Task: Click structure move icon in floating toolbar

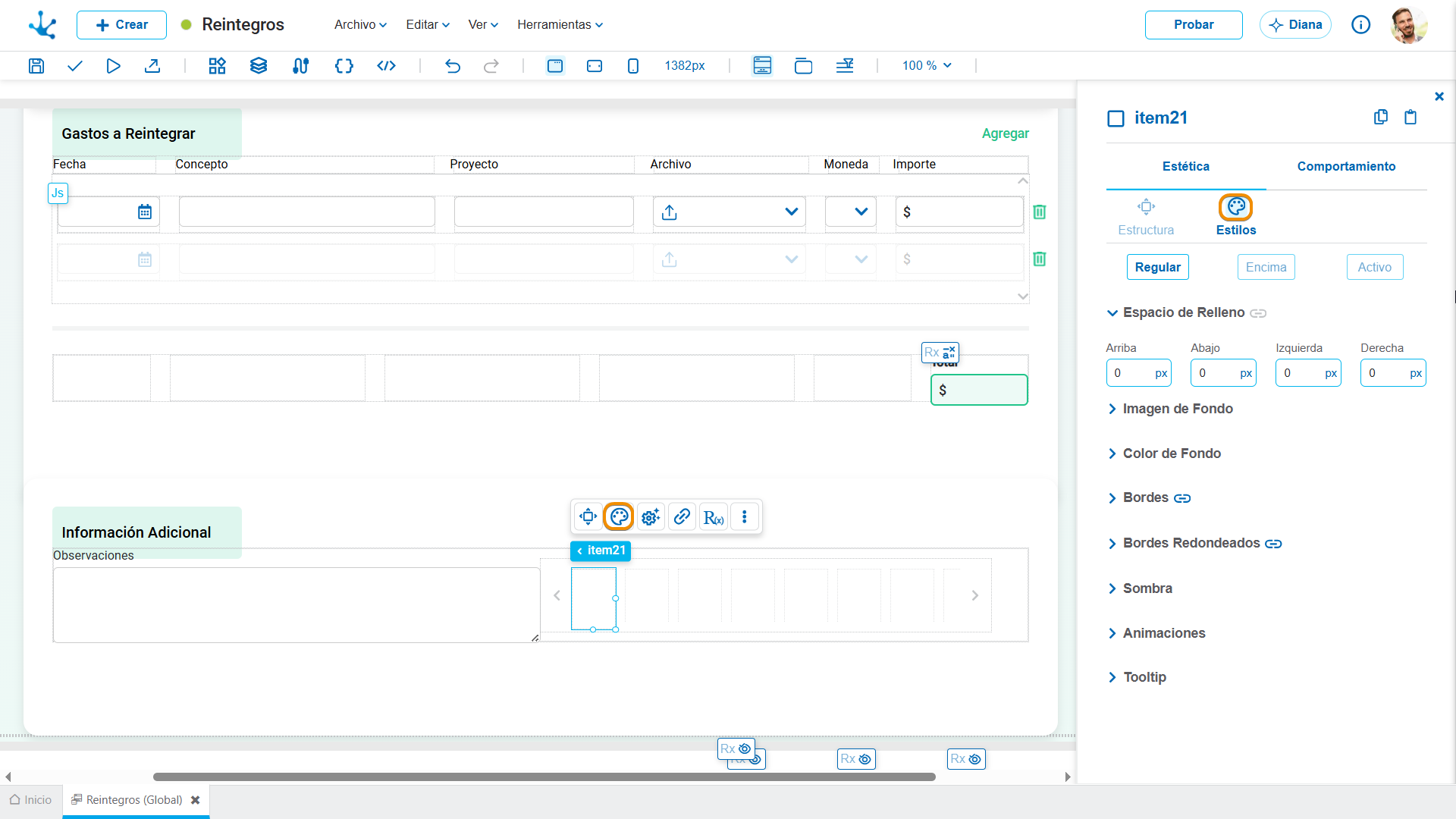Action: click(588, 516)
